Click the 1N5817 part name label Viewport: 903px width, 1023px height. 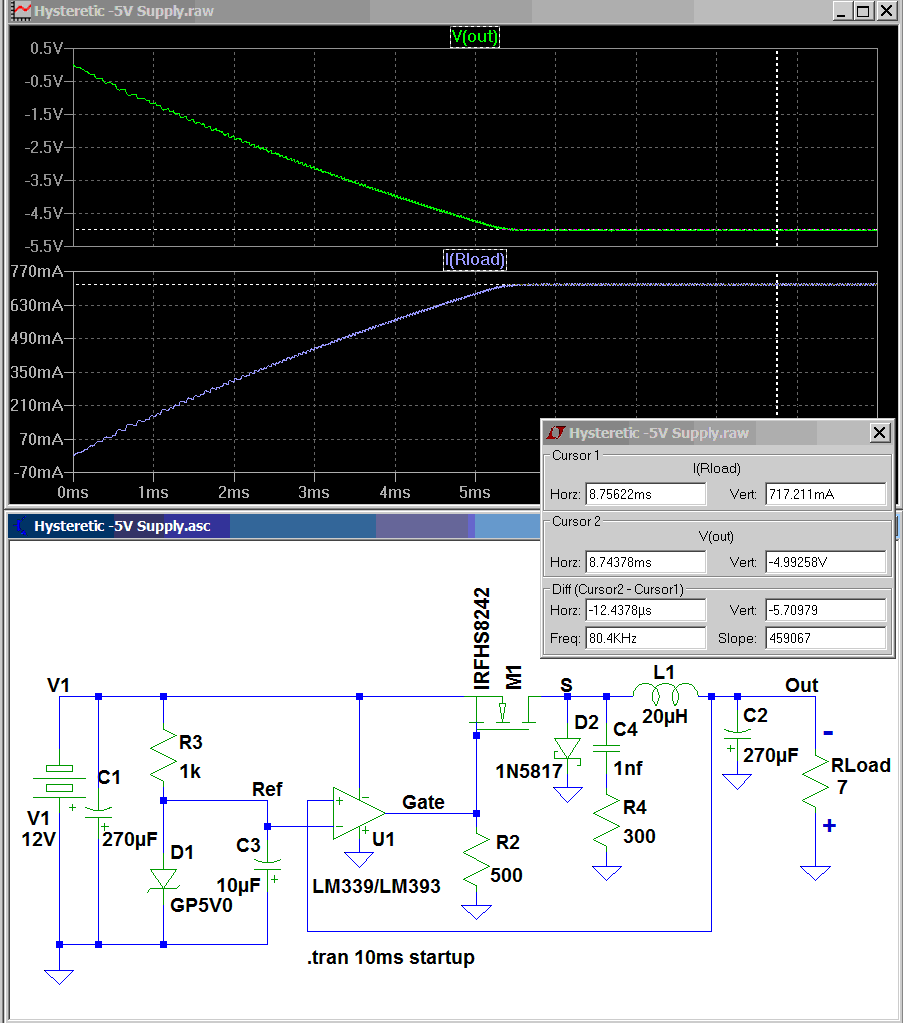(528, 771)
